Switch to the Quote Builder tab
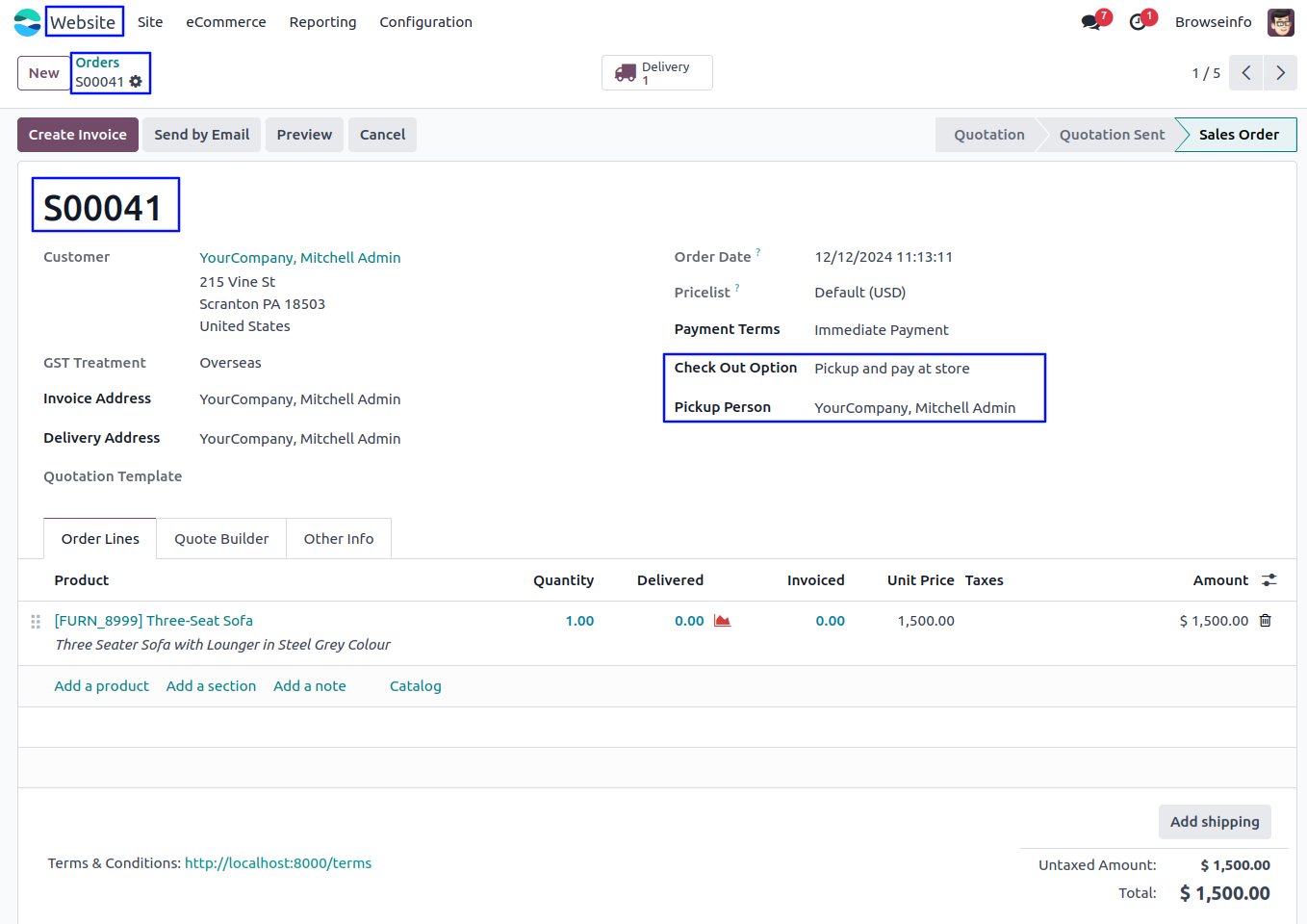The height and width of the screenshot is (924, 1307). point(221,539)
